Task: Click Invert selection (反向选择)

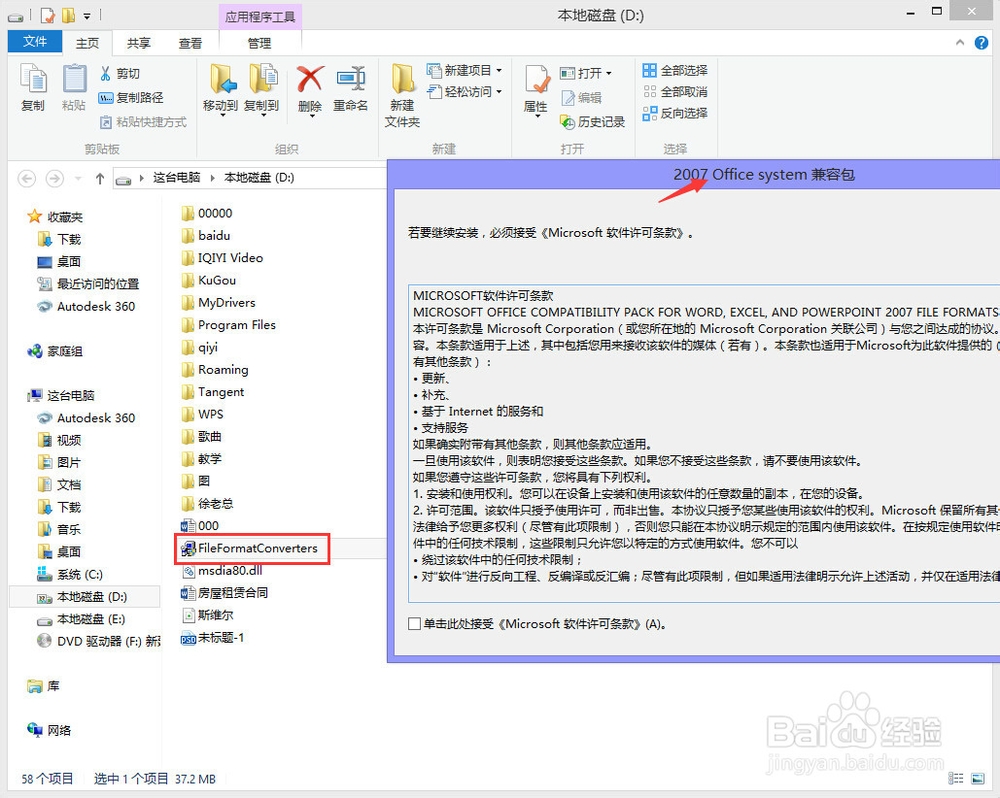Action: [675, 114]
